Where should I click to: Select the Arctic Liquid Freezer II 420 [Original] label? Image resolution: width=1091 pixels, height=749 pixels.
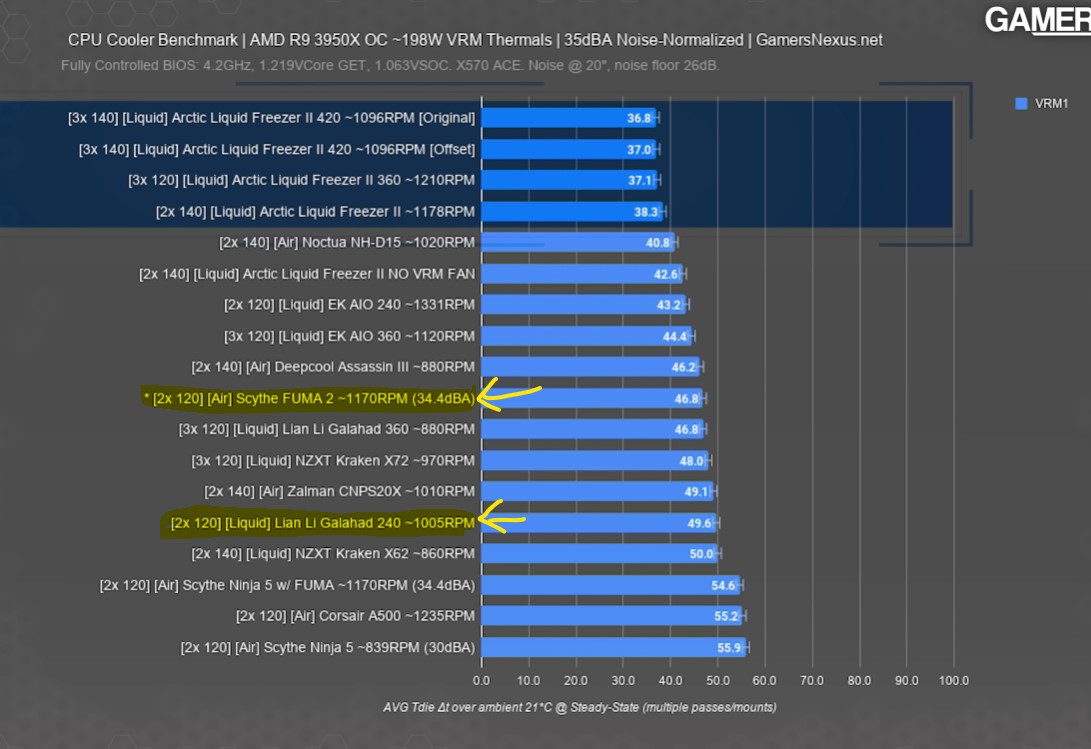tap(271, 118)
